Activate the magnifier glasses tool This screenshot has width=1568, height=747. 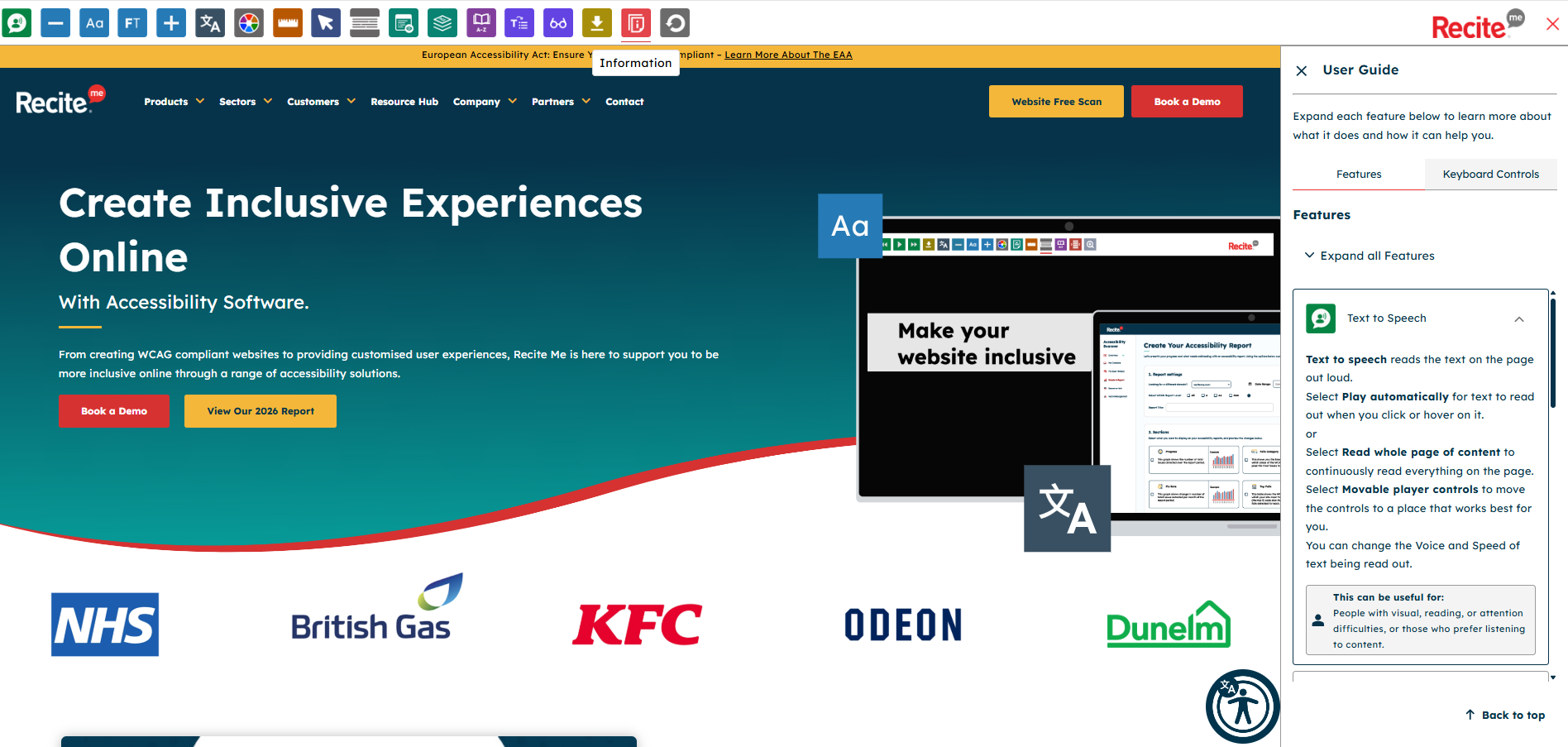tap(558, 23)
